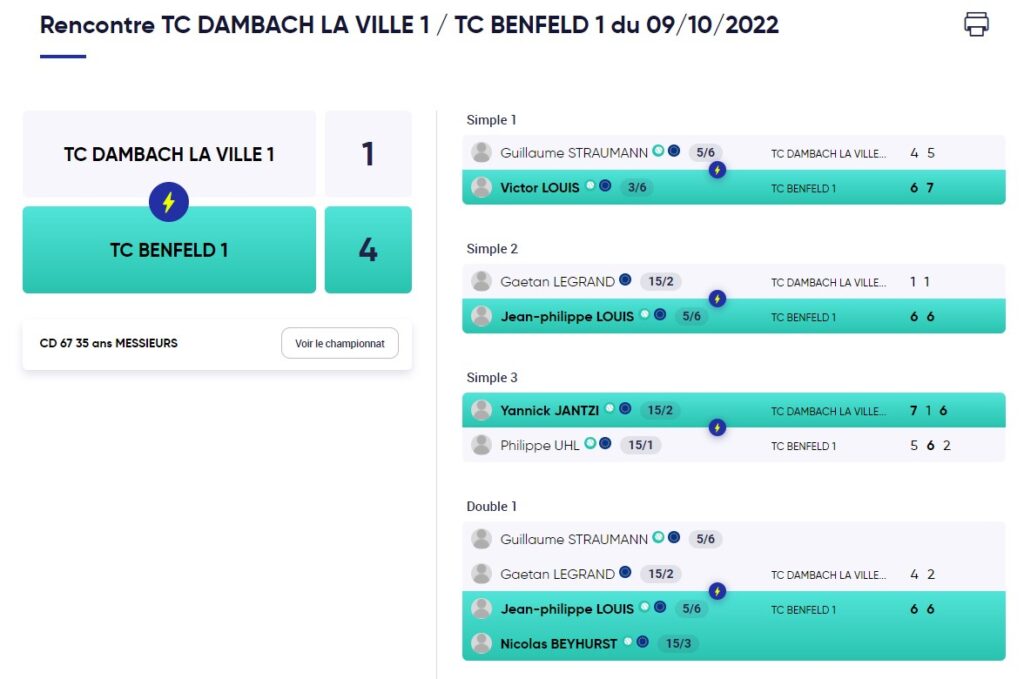Click the lightning bolt between team names

click(x=168, y=202)
